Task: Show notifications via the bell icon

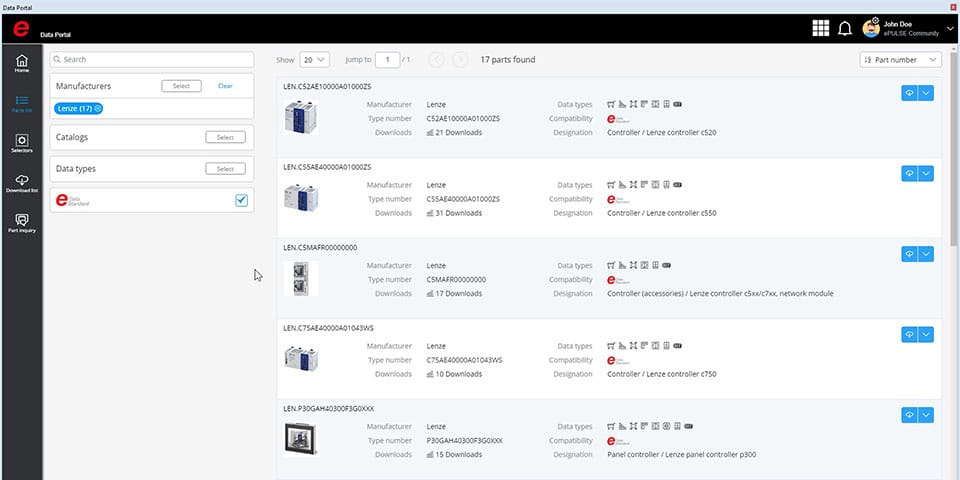Action: point(845,28)
